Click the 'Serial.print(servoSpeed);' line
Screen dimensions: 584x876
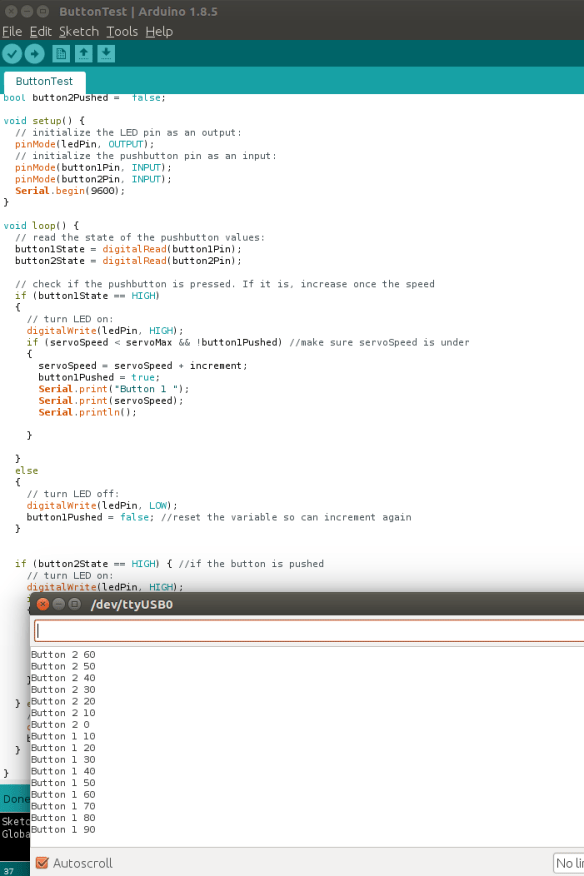click(x=111, y=401)
